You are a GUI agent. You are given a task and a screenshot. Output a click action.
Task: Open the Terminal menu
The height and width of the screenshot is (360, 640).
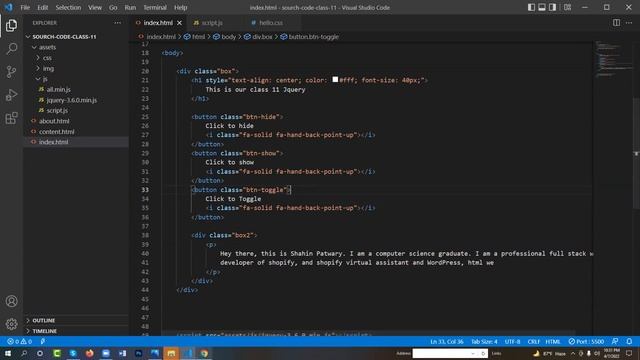click(x=155, y=7)
